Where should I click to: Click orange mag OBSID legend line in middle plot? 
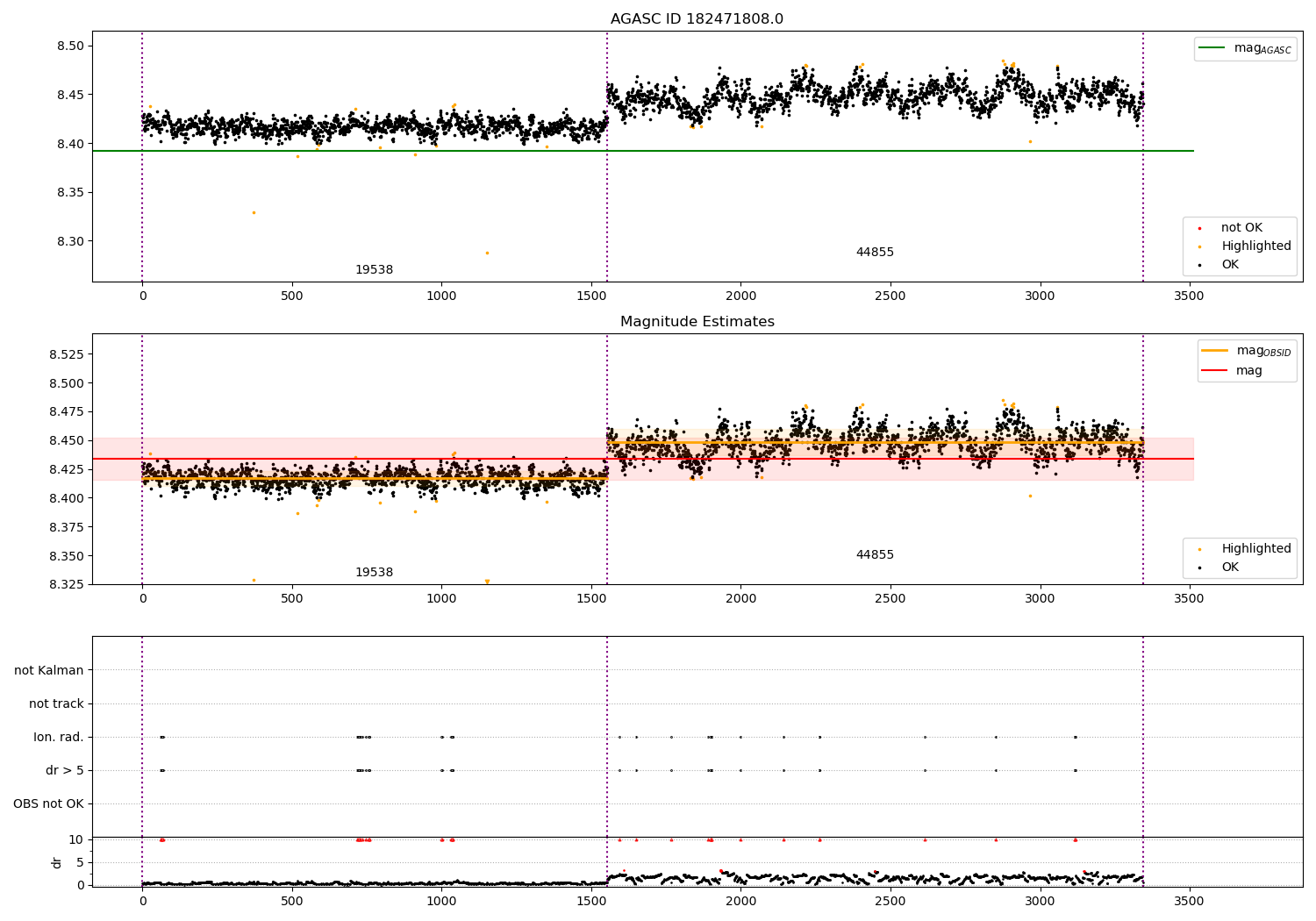(x=1215, y=351)
